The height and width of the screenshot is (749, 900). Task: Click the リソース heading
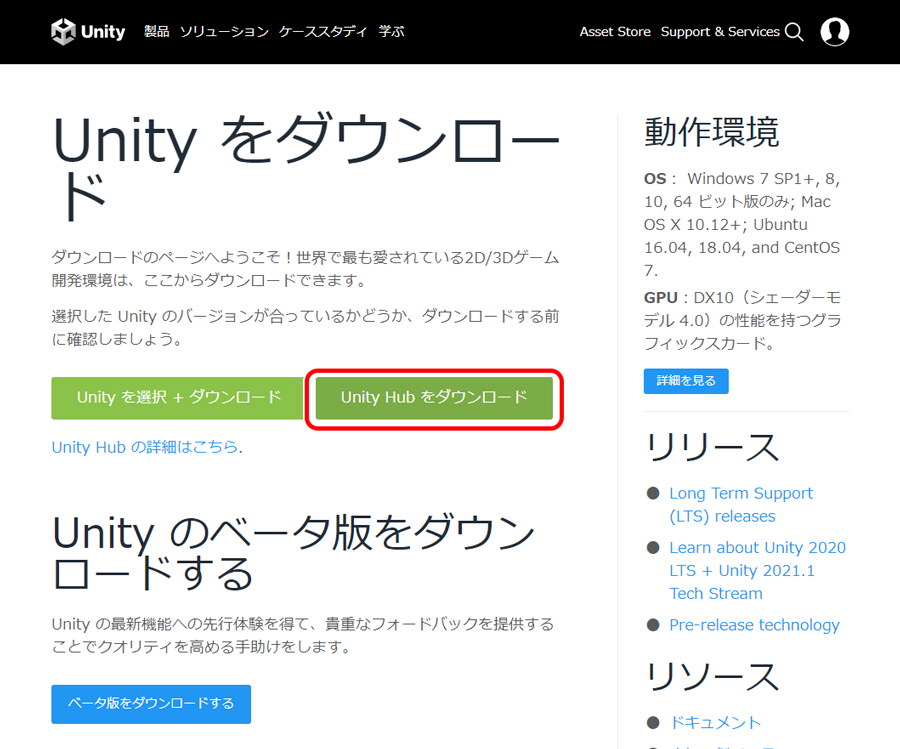coord(712,677)
